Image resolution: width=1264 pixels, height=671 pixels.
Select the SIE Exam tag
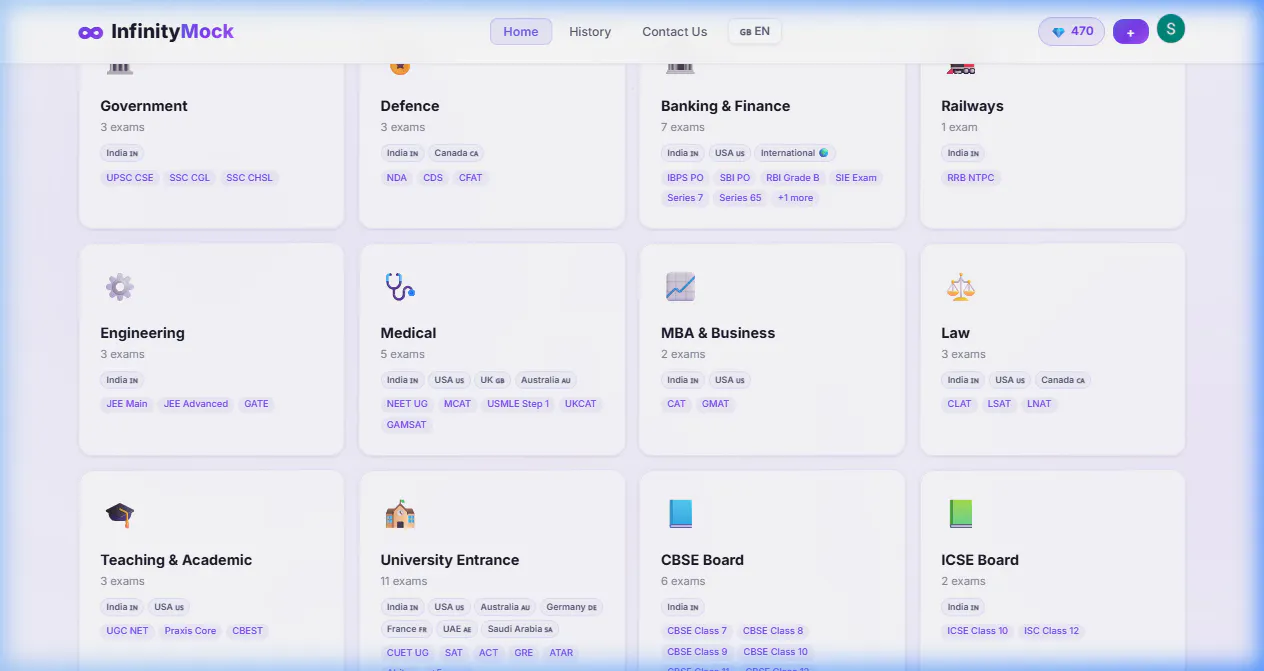[x=856, y=178]
